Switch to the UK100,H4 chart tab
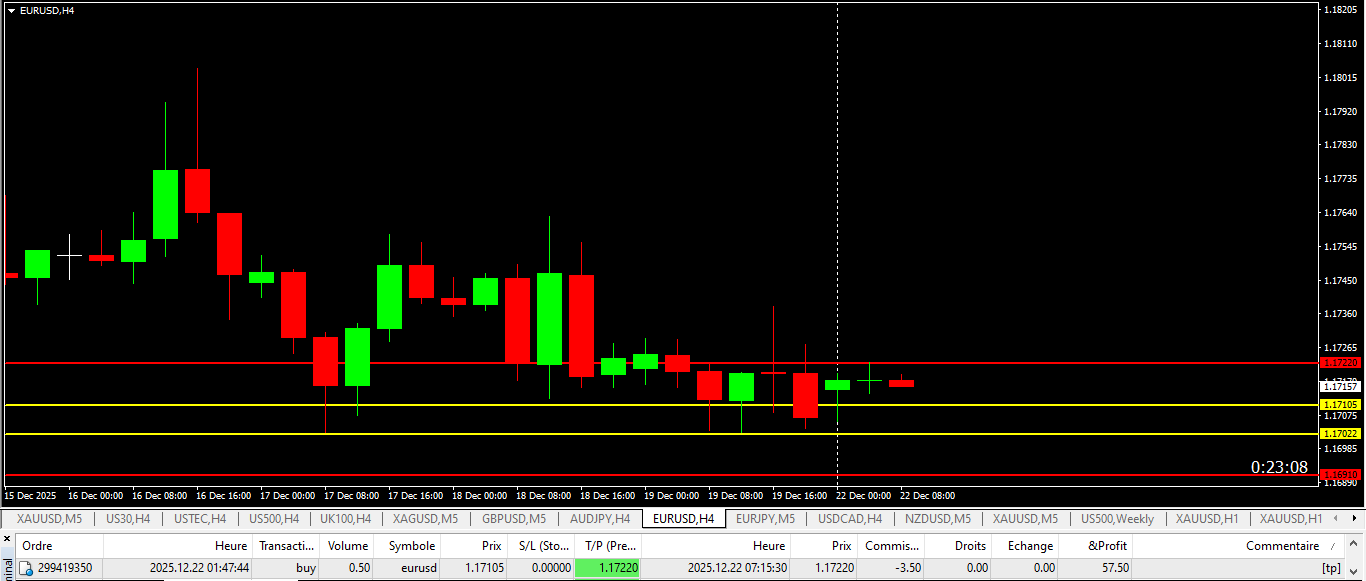The image size is (1366, 581). click(x=346, y=519)
